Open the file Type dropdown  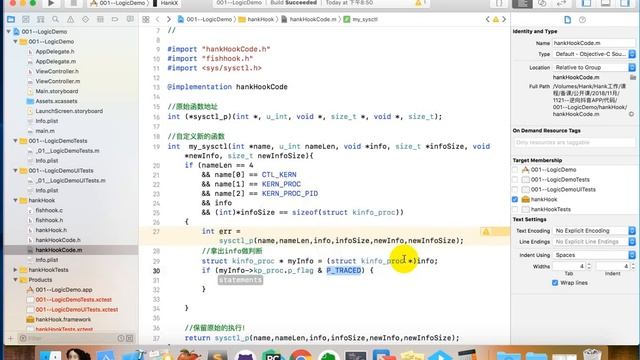point(594,54)
